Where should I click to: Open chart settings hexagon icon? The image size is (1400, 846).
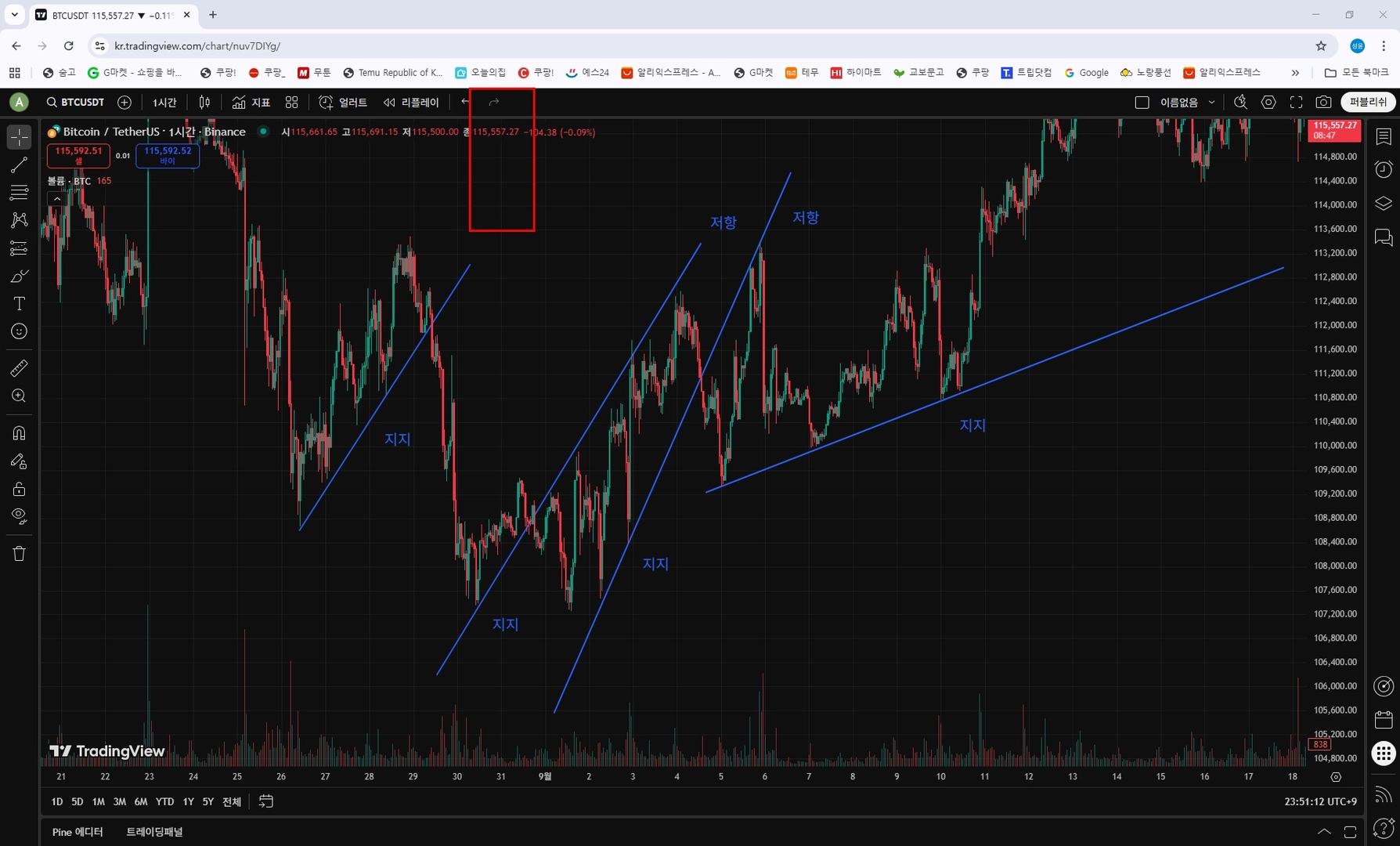tap(1268, 102)
